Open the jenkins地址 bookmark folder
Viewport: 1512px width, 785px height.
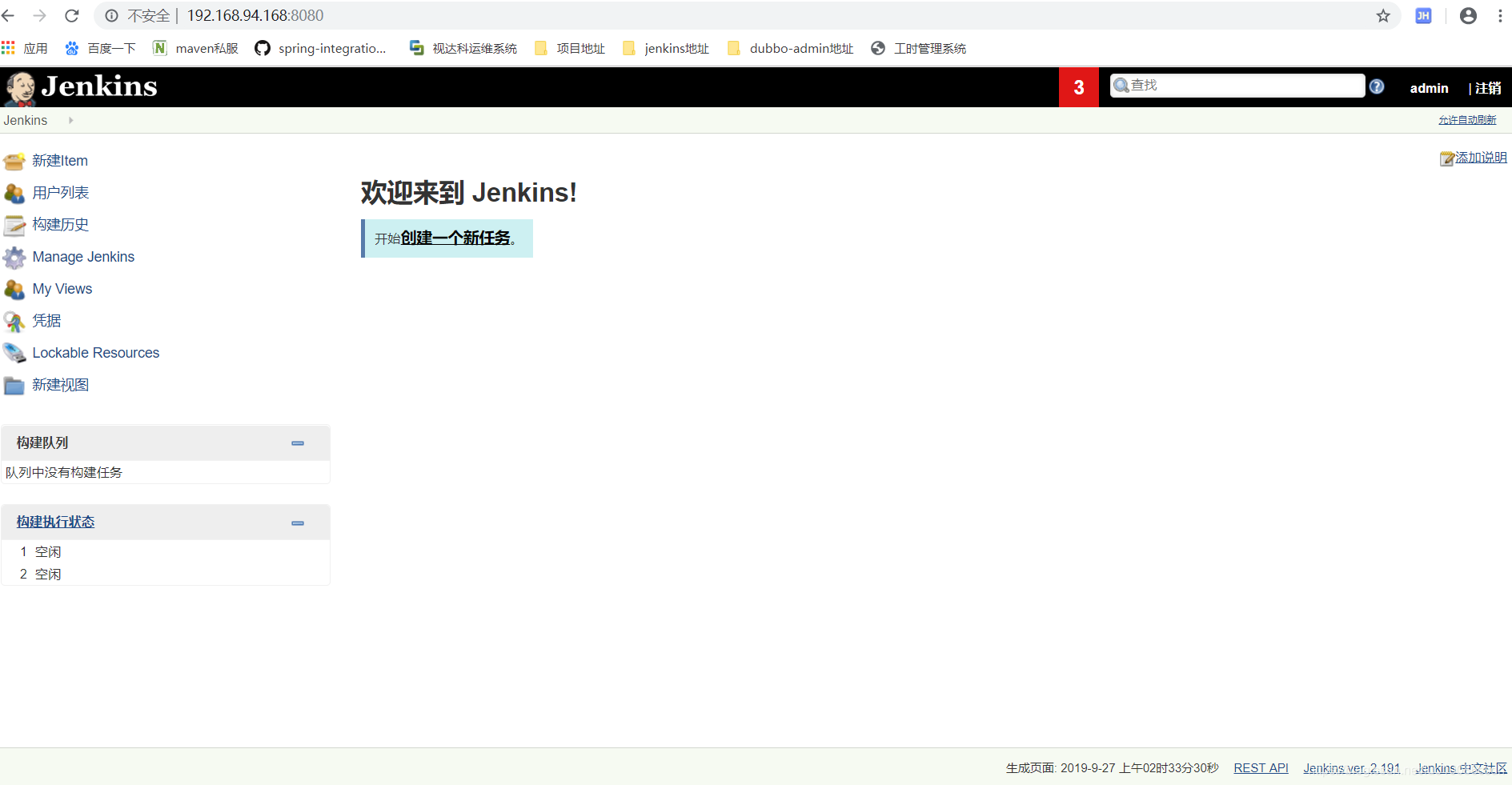(666, 48)
